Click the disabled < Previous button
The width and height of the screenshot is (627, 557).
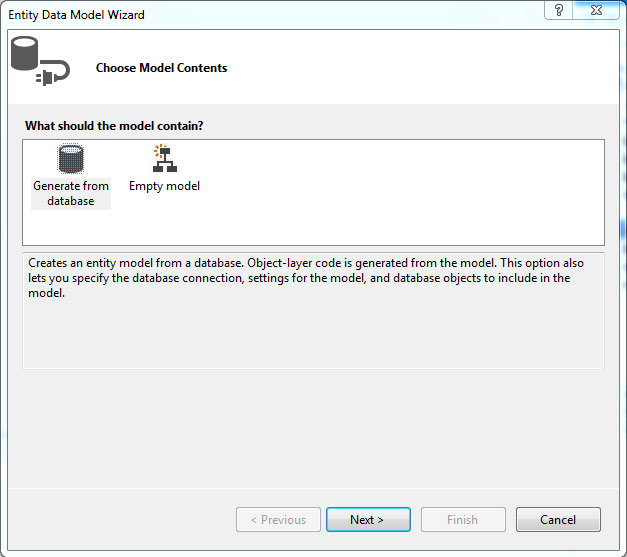coord(278,519)
